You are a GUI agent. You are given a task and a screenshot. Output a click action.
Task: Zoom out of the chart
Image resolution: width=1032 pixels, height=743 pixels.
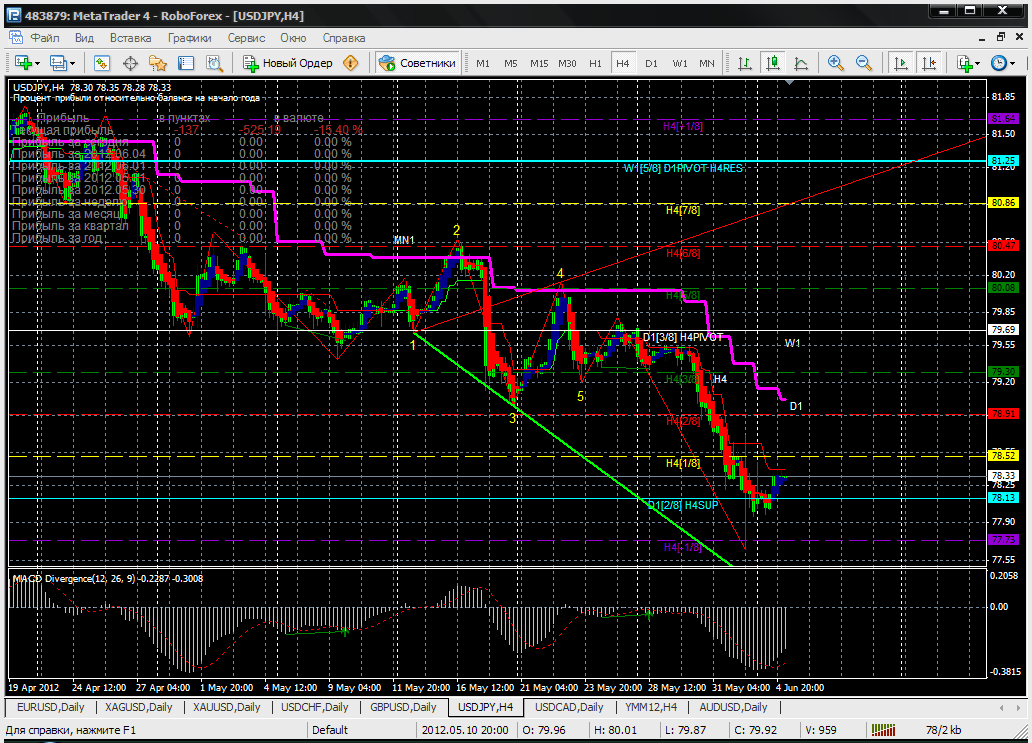pos(864,63)
